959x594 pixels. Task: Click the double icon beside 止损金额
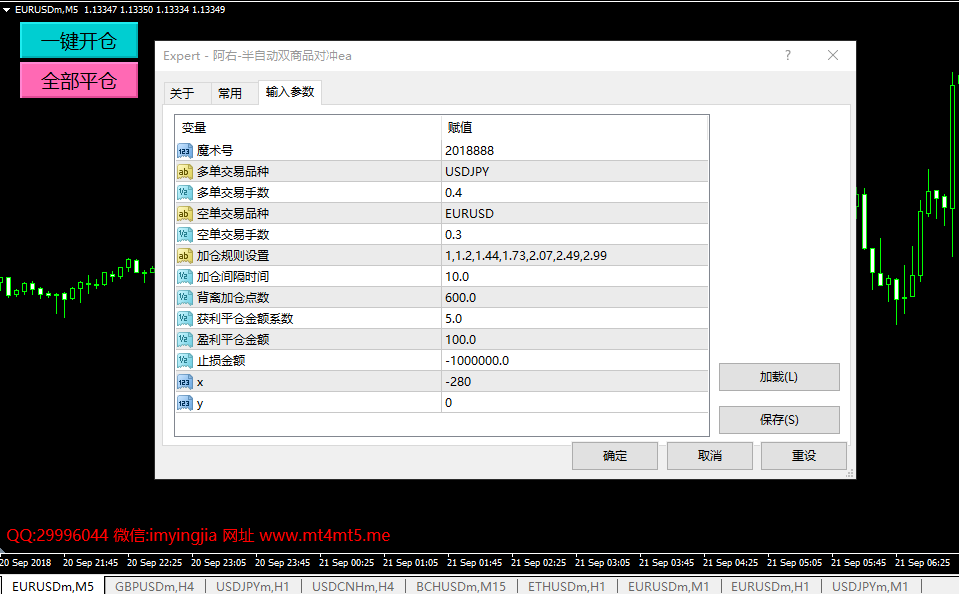[x=184, y=361]
